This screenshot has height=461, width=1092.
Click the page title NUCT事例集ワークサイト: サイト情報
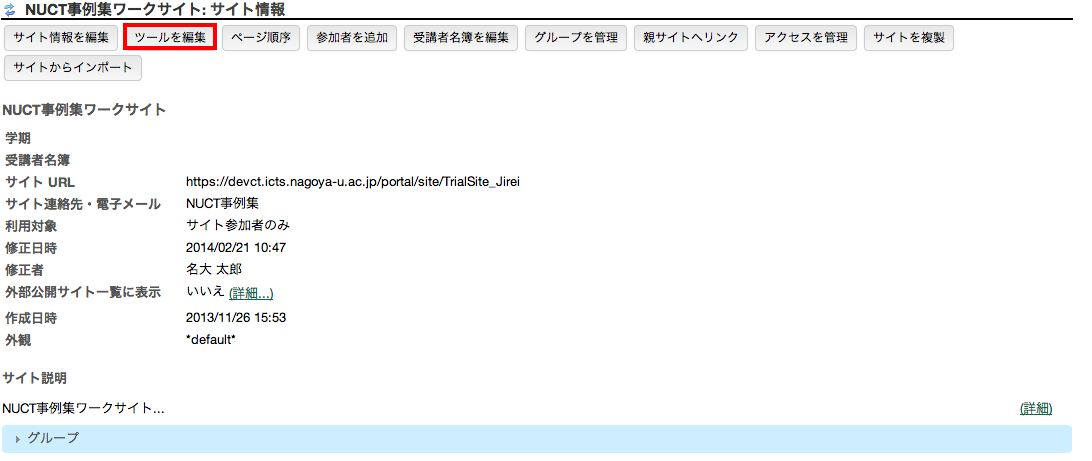(x=155, y=10)
